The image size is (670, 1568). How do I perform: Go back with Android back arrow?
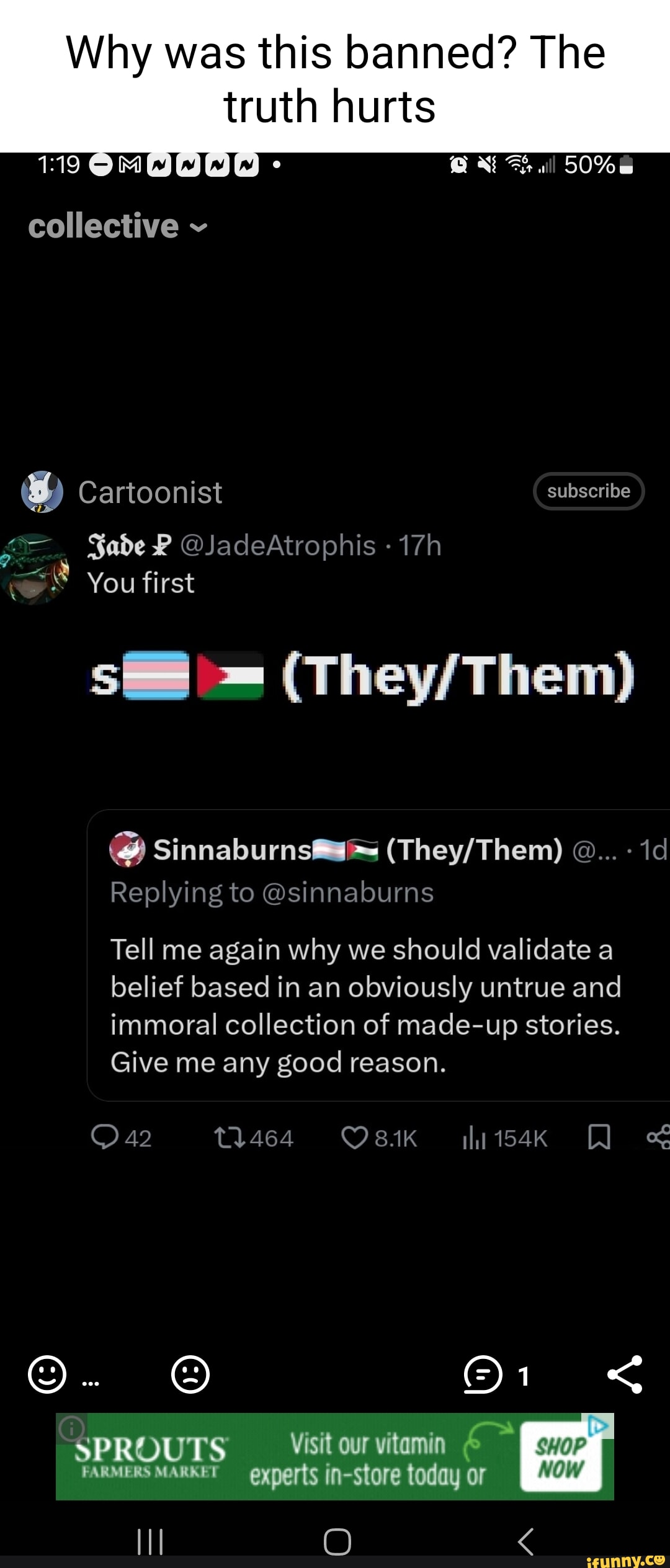click(525, 1541)
